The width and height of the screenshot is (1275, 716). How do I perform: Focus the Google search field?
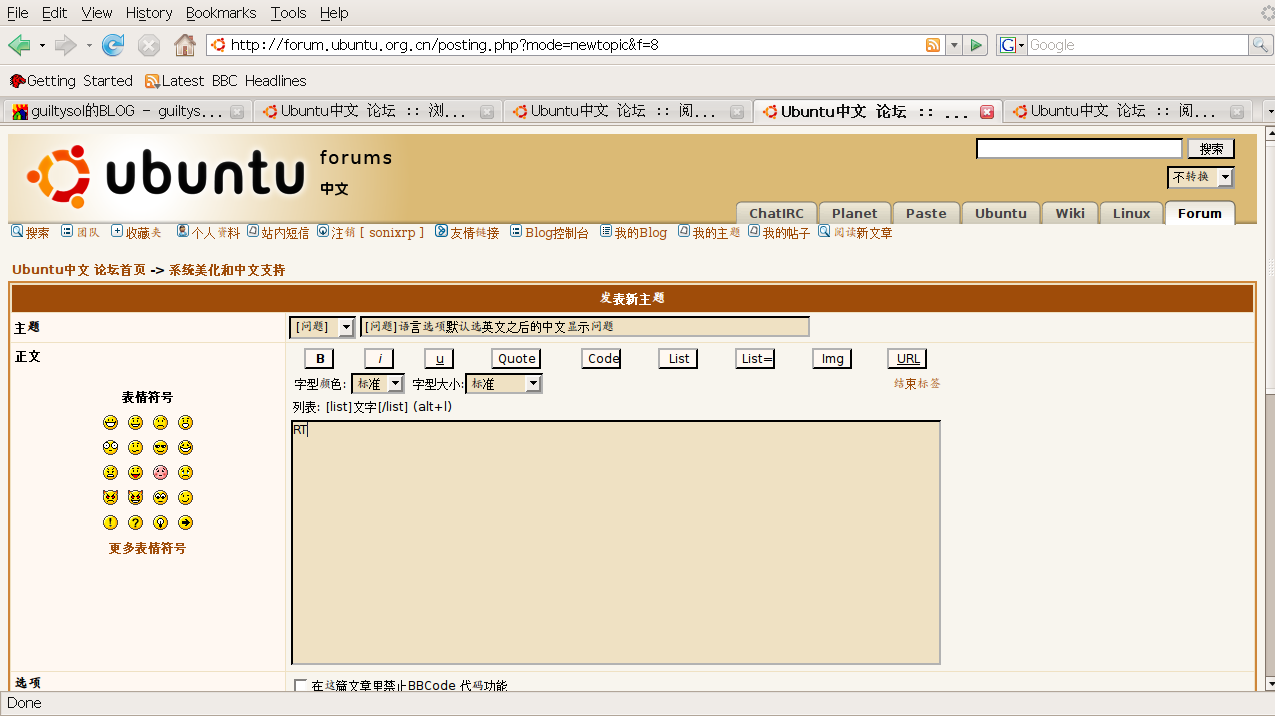point(1138,45)
